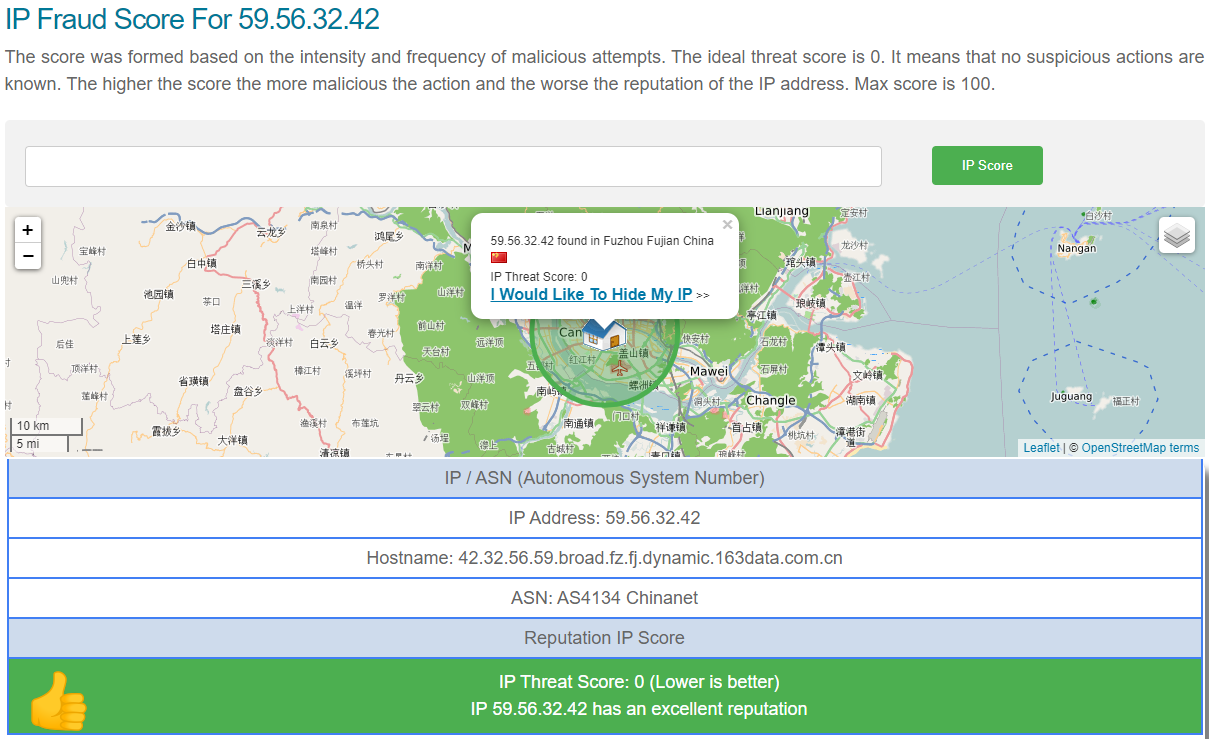Click the thumbs up reputation icon
The image size is (1209, 739).
tap(58, 699)
